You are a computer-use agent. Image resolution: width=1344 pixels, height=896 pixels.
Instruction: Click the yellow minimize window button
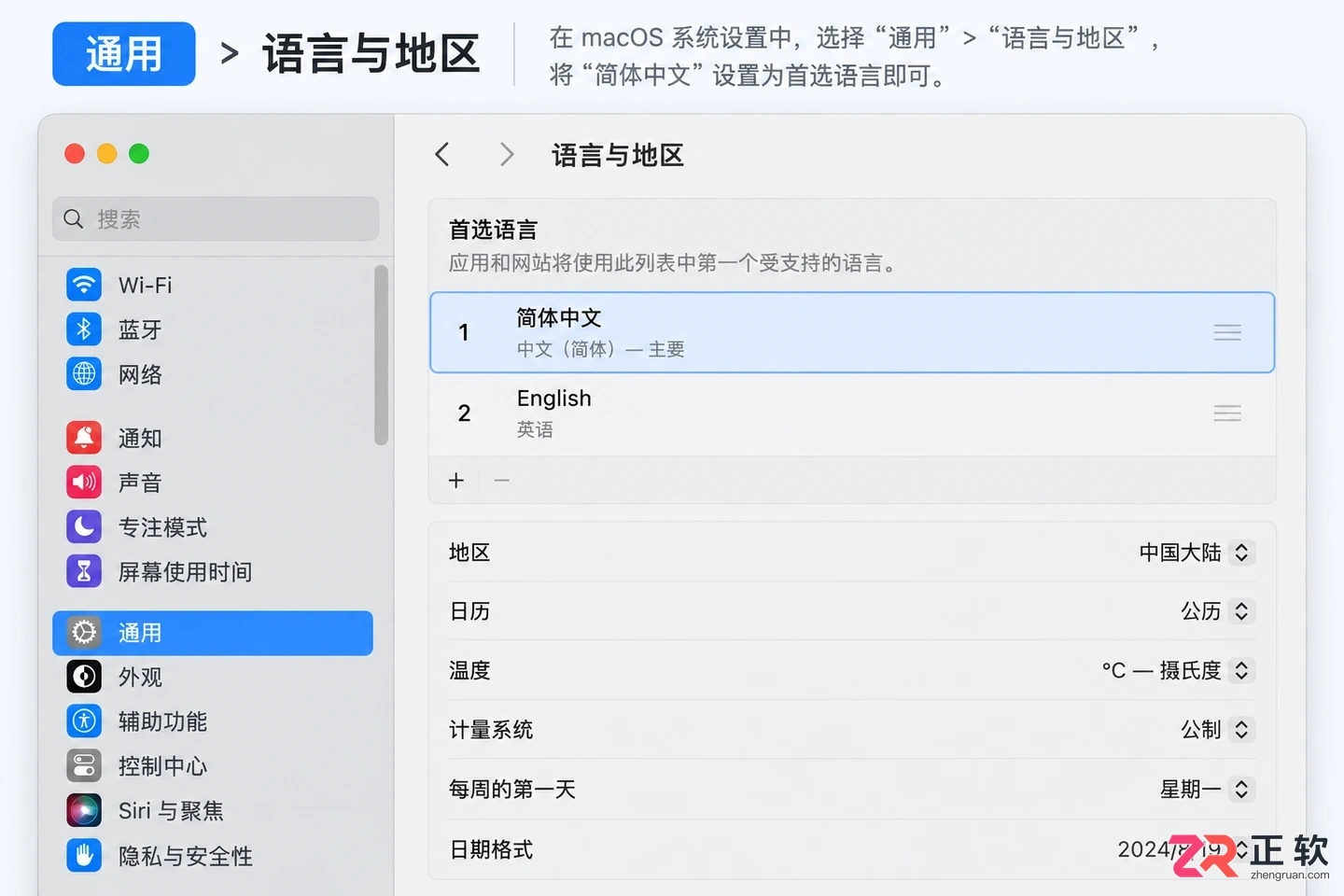[x=107, y=154]
